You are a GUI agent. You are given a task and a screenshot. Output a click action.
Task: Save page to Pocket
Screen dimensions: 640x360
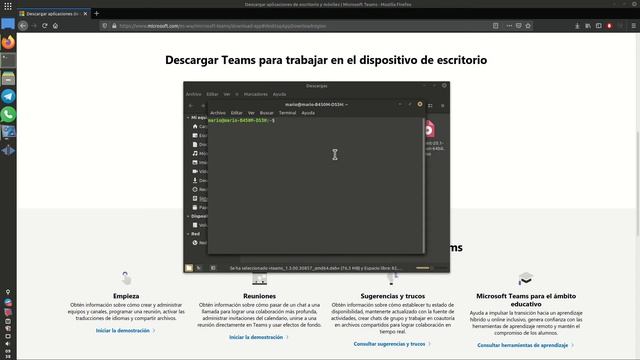[x=518, y=26]
